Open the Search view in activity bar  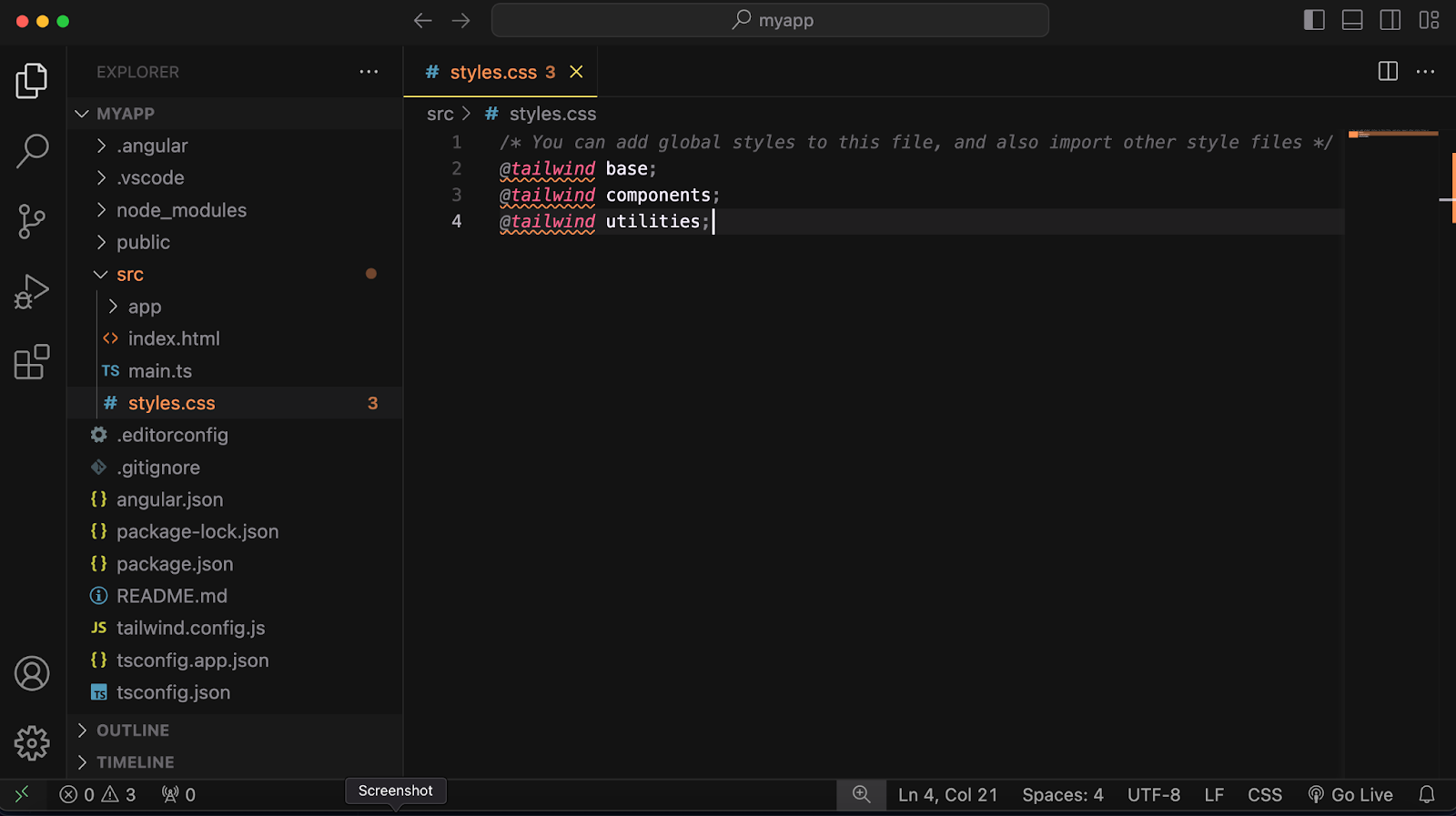(32, 151)
